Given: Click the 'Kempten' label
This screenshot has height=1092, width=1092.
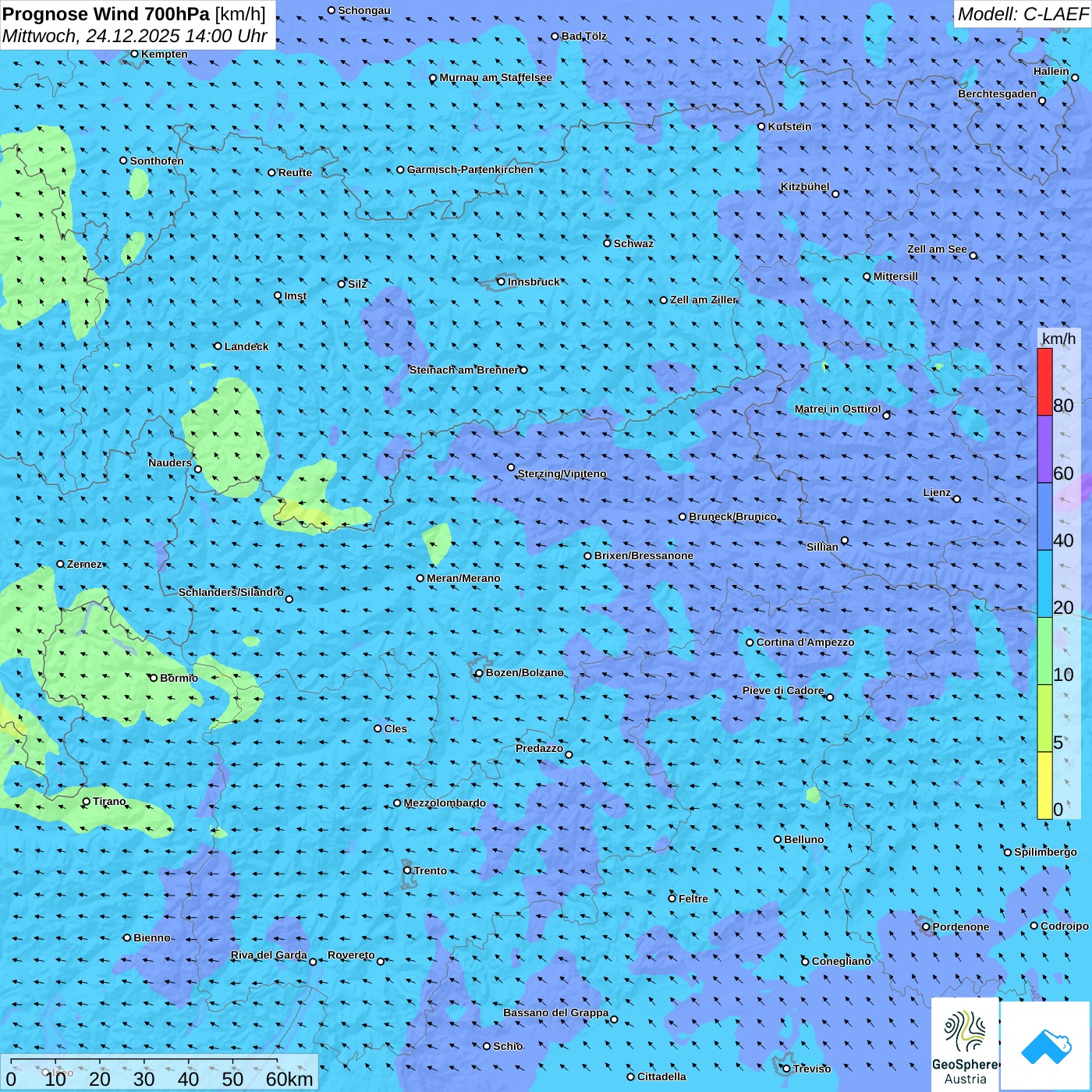Looking at the screenshot, I should 164,54.
